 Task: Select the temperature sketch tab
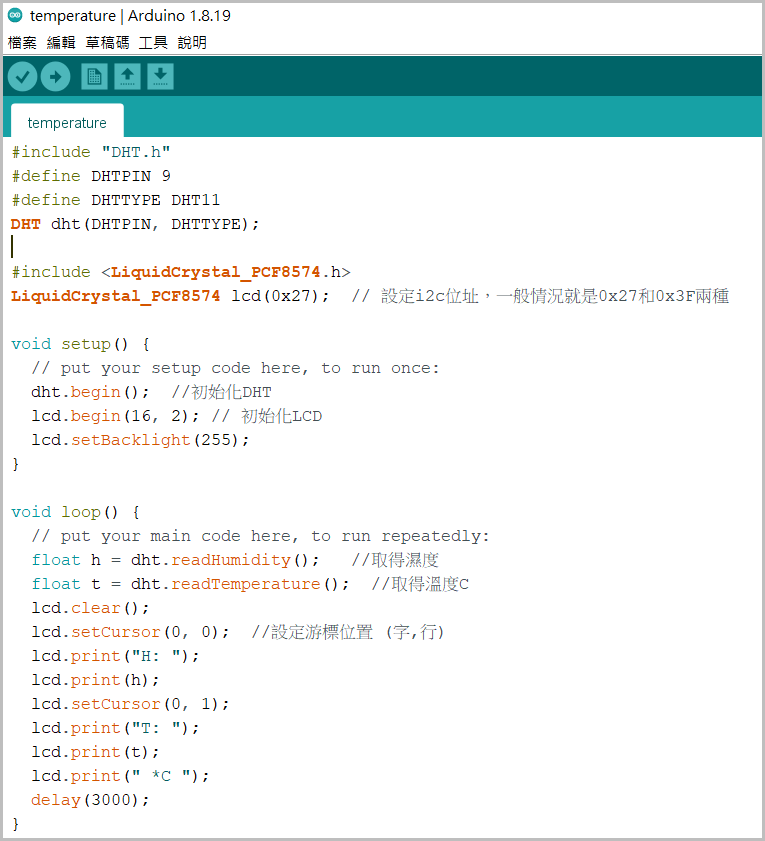click(67, 123)
